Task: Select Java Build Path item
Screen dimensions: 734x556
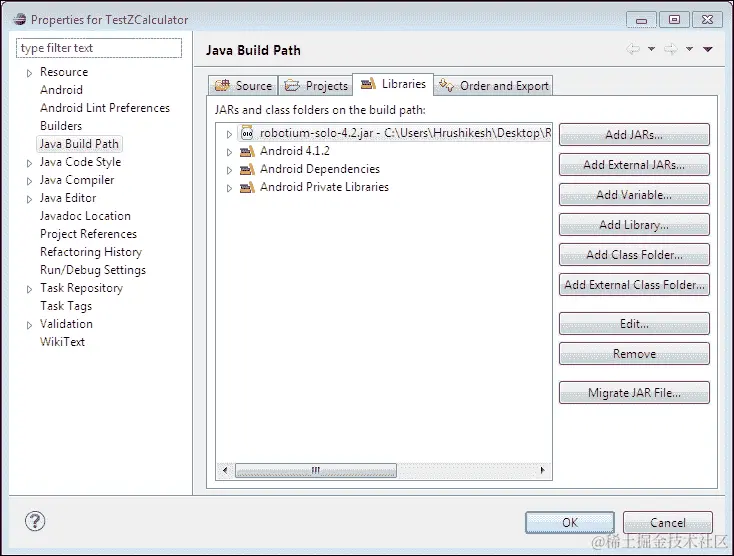Action: pos(79,144)
